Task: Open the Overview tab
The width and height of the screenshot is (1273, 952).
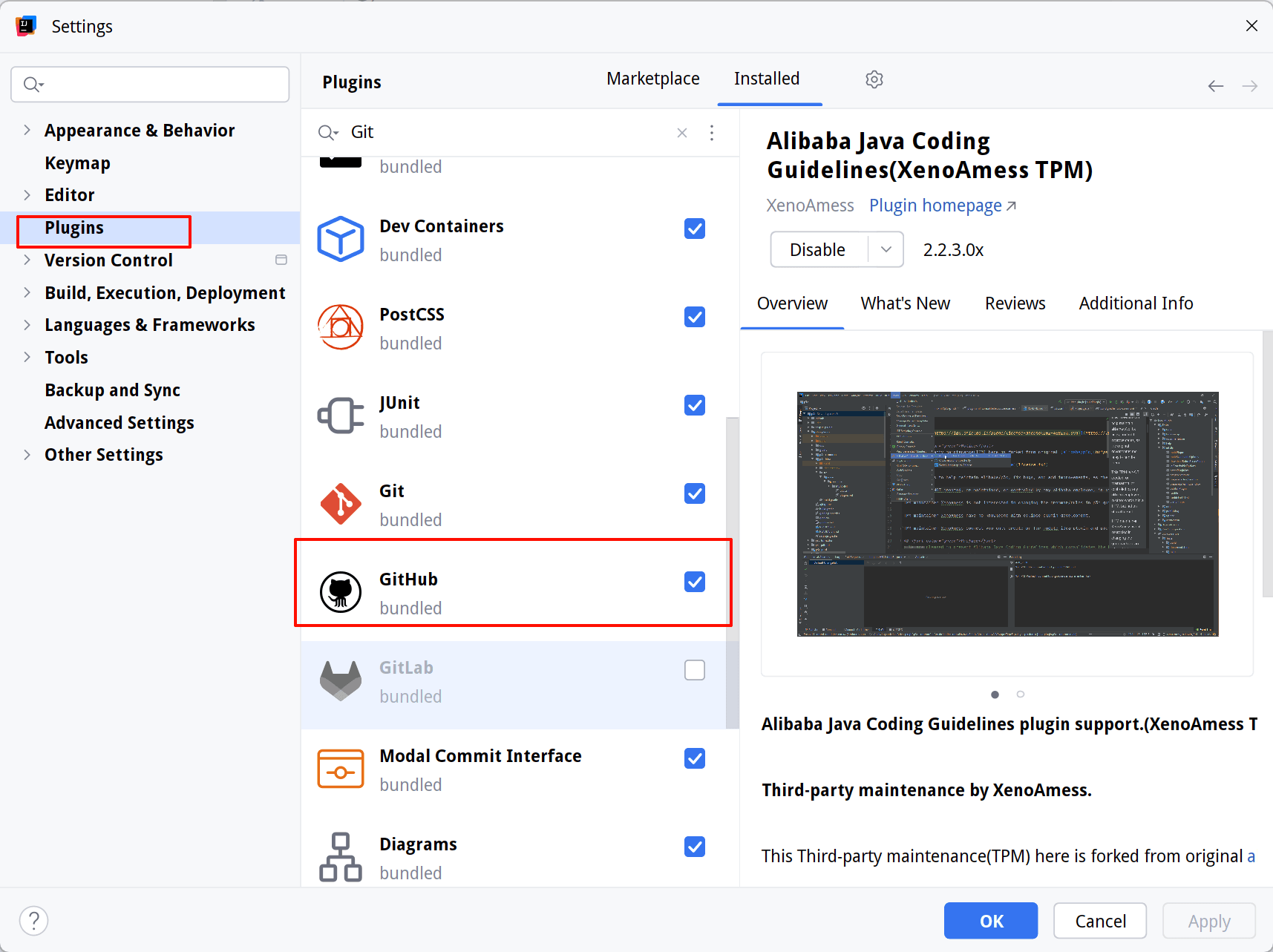Action: (x=792, y=303)
